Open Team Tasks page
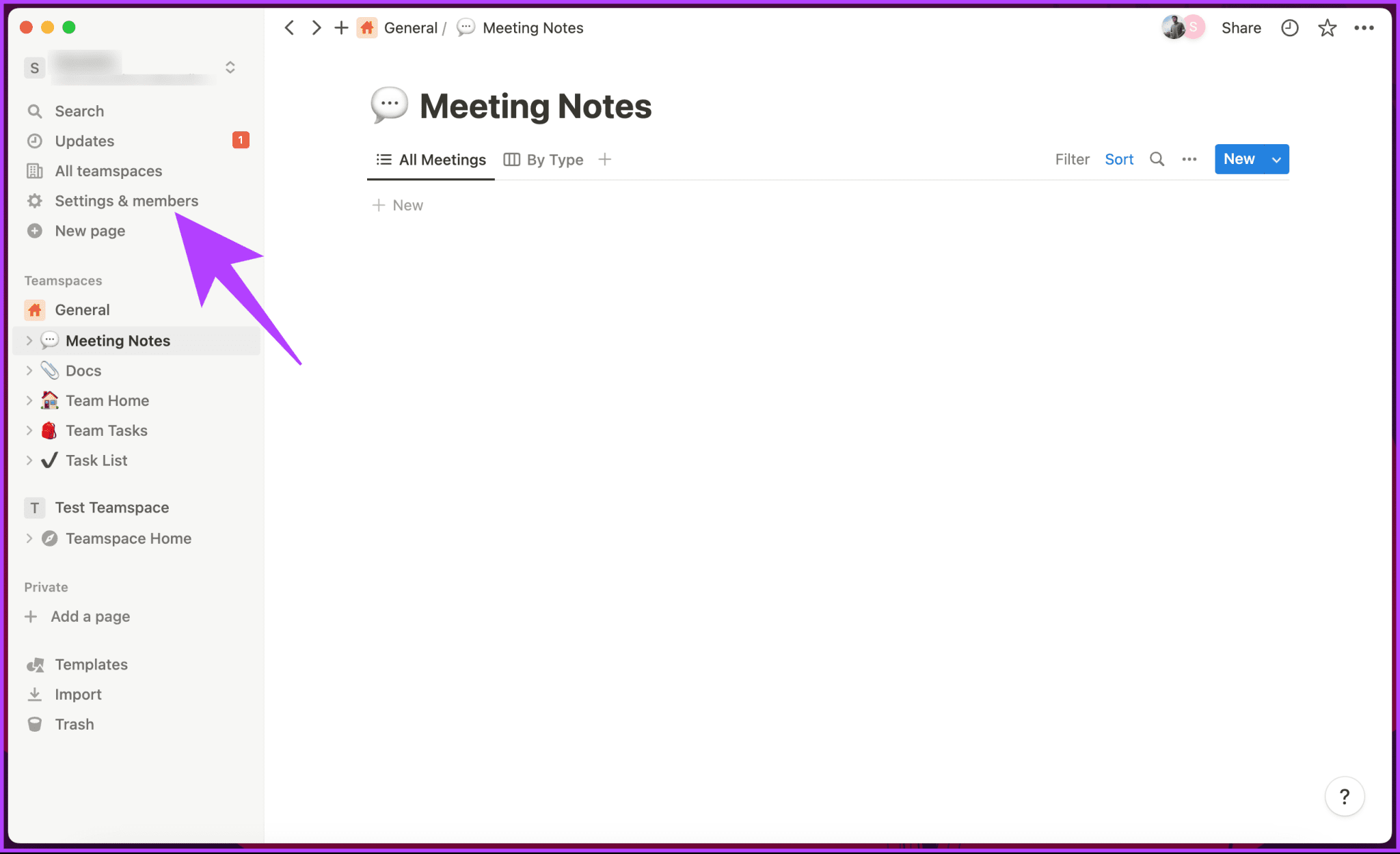 107,431
